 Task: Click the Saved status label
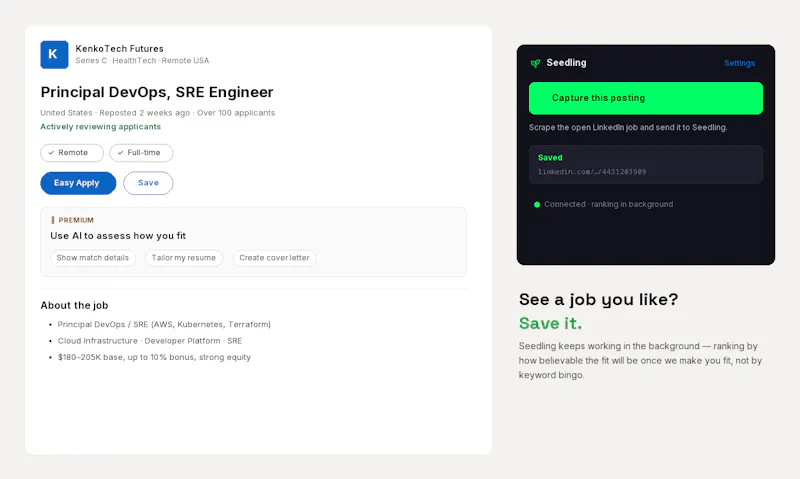coord(550,158)
